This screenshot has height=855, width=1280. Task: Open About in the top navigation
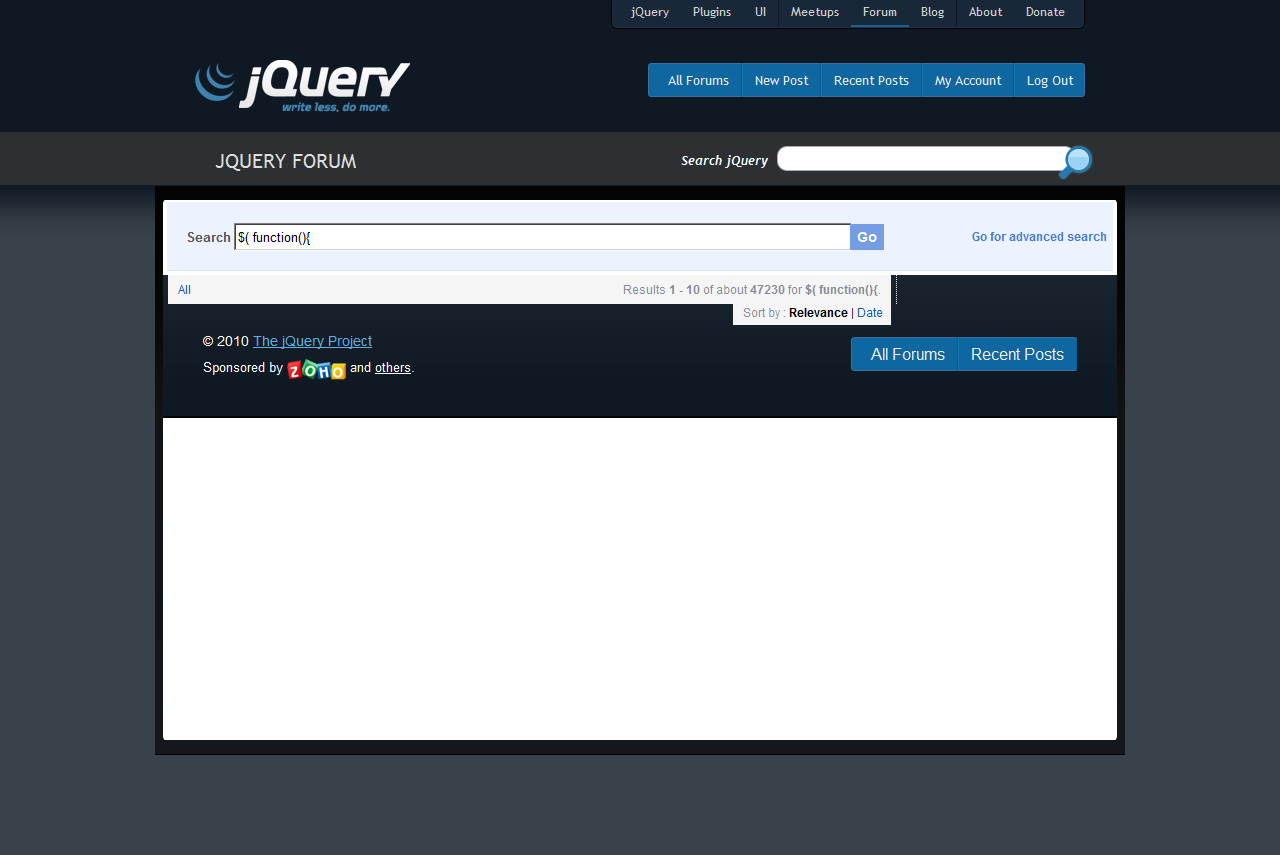click(985, 12)
